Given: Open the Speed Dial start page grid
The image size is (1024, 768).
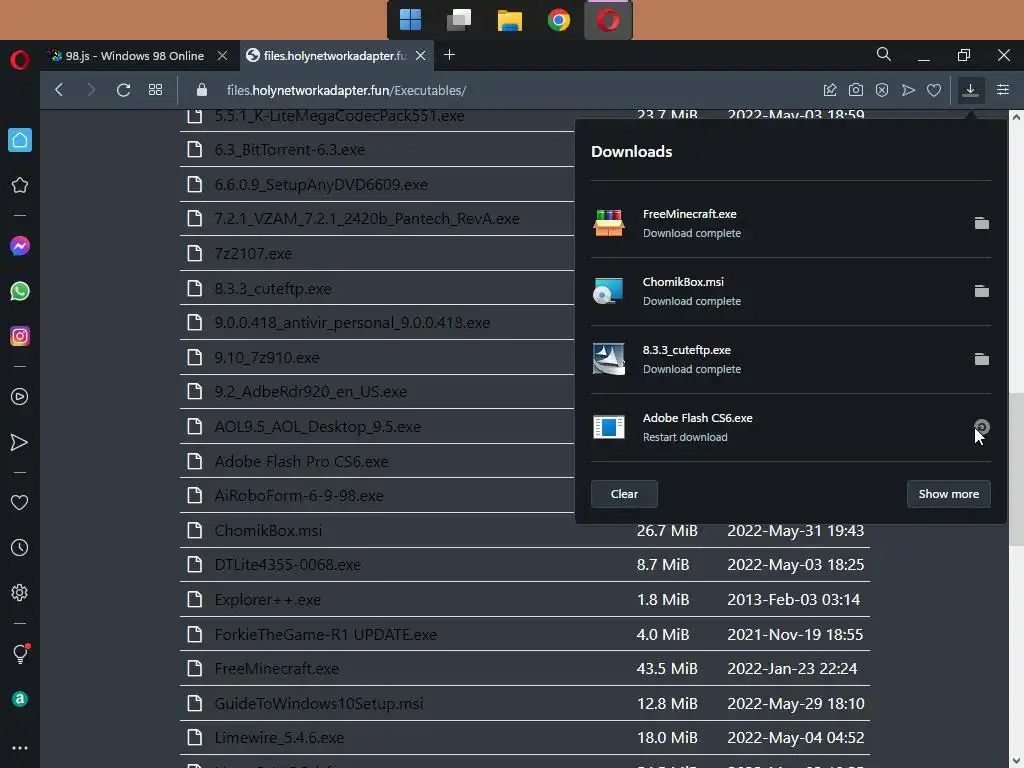Looking at the screenshot, I should [x=155, y=90].
